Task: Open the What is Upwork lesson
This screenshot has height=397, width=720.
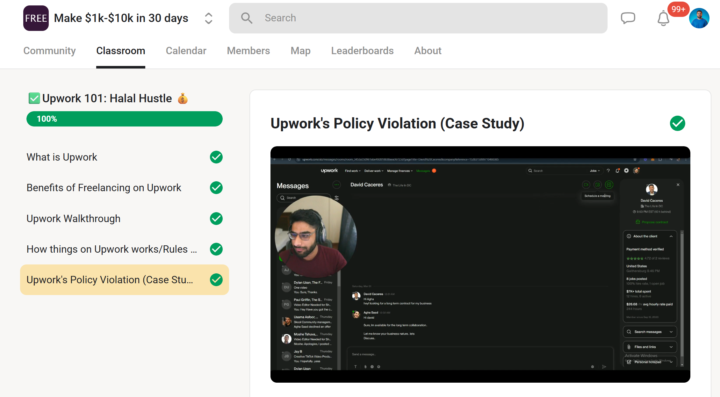Action: point(62,157)
